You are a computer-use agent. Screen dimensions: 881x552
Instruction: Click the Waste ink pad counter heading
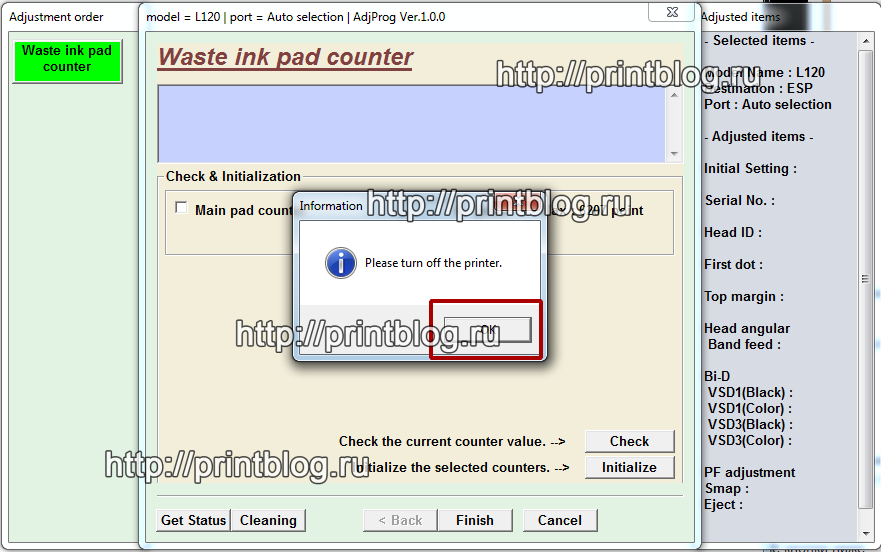point(285,57)
